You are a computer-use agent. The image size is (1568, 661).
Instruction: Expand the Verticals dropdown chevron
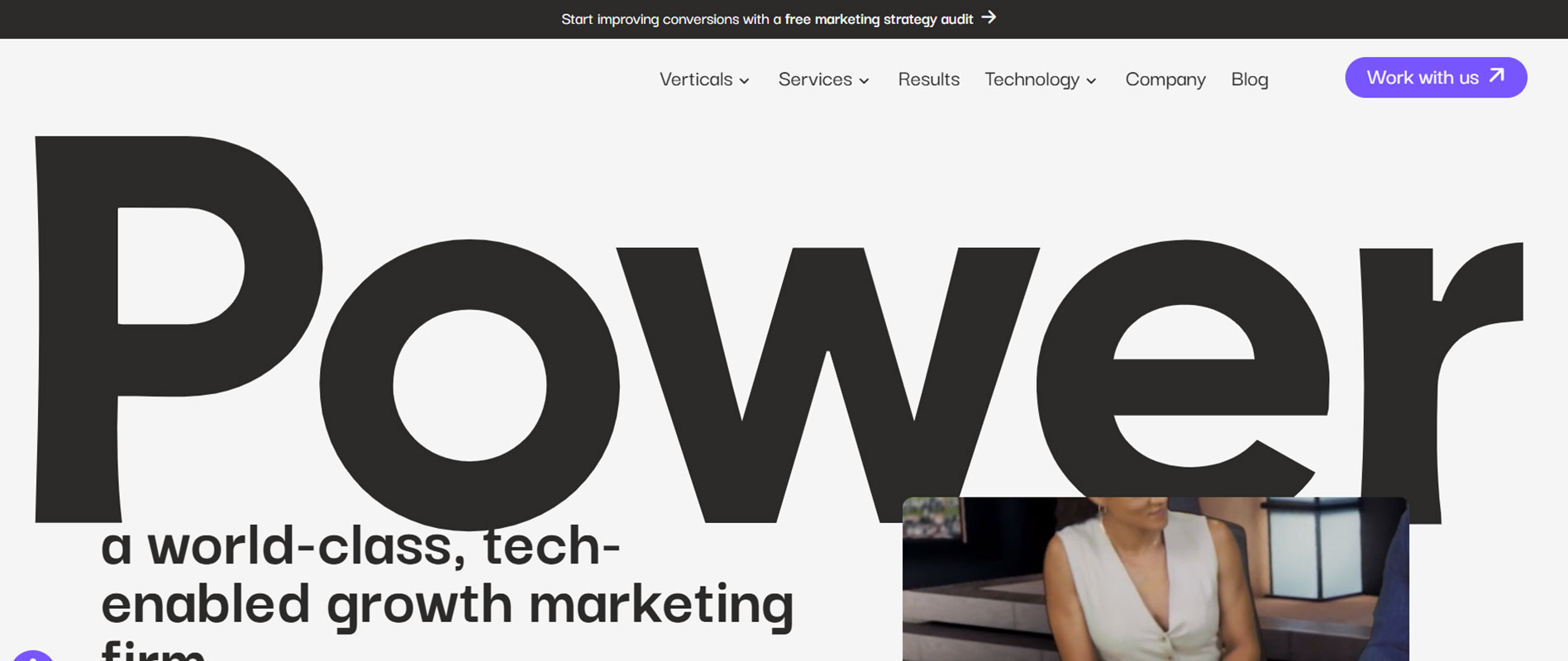pyautogui.click(x=744, y=81)
